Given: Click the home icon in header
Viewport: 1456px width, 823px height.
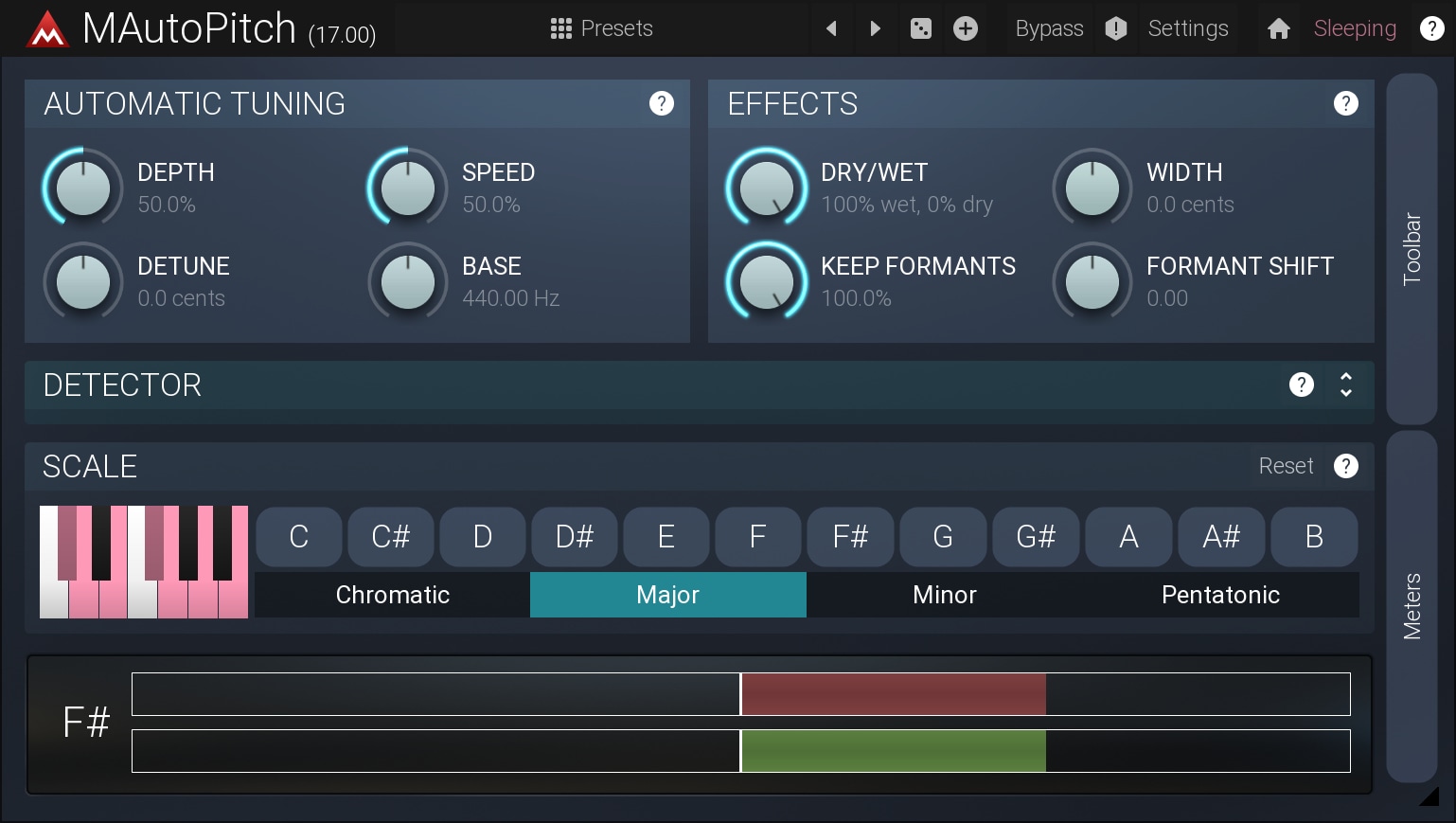Looking at the screenshot, I should pyautogui.click(x=1278, y=28).
